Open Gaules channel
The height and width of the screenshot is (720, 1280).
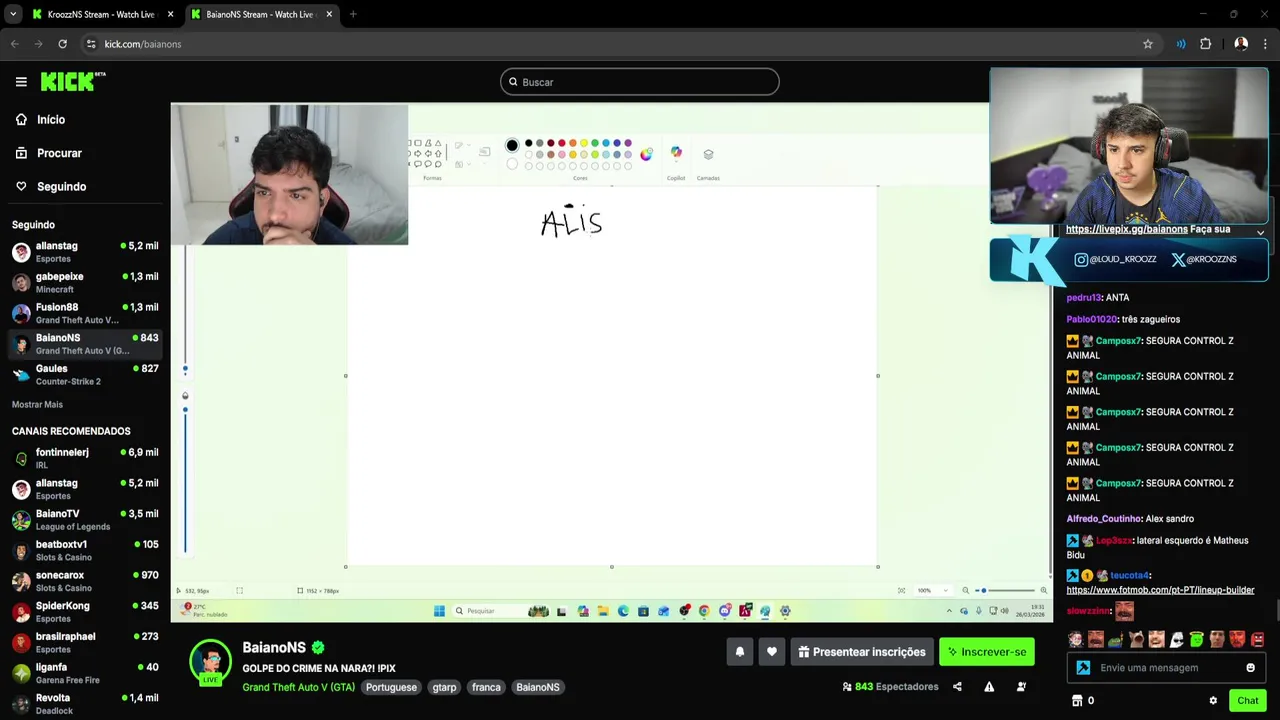click(84, 375)
